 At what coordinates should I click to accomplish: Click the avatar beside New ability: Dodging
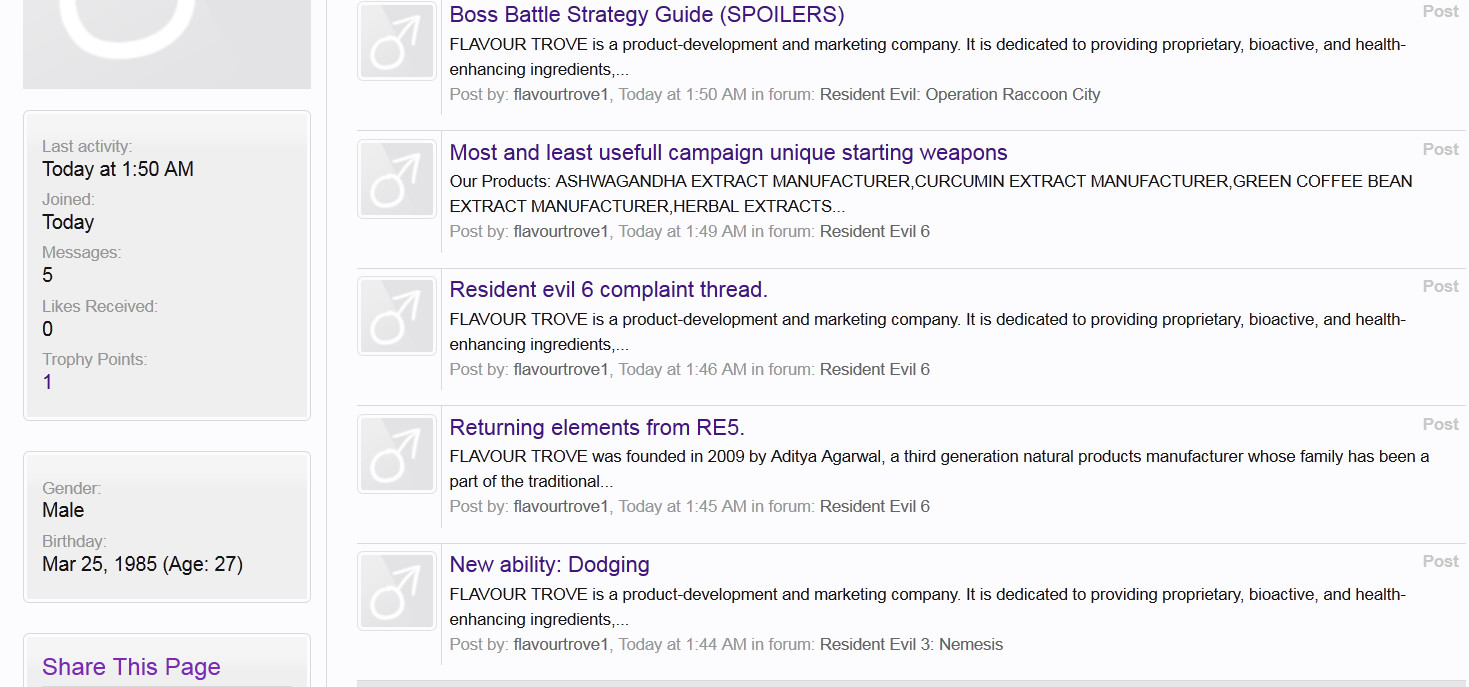point(397,591)
